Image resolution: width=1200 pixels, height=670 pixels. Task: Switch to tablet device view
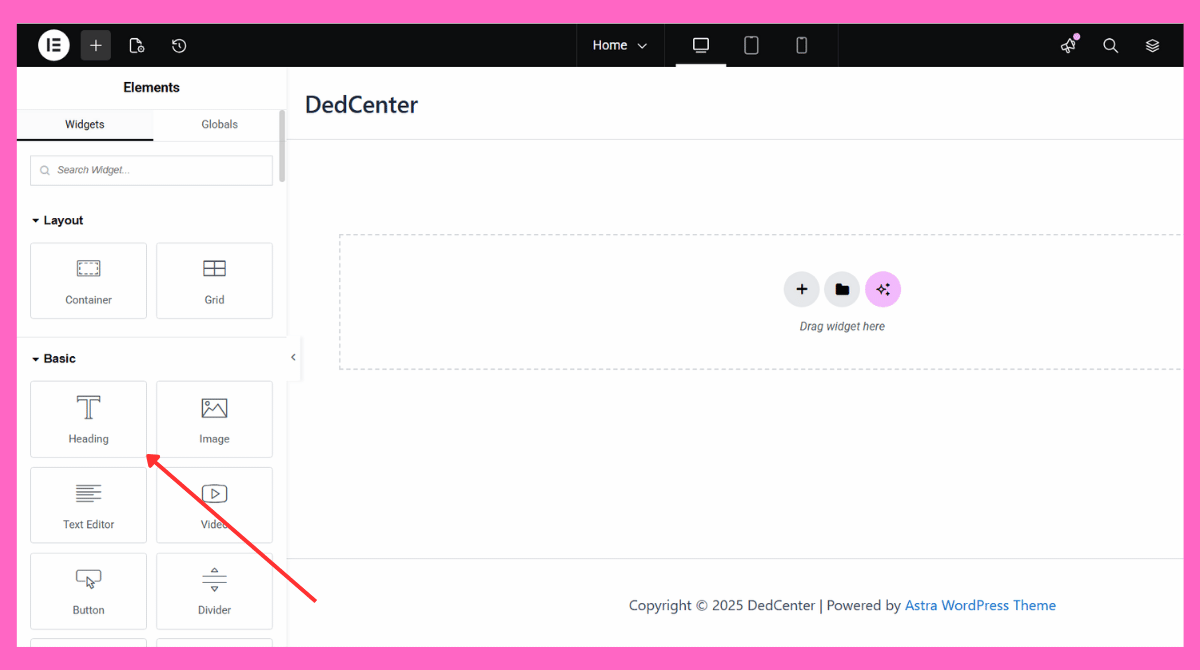point(751,45)
